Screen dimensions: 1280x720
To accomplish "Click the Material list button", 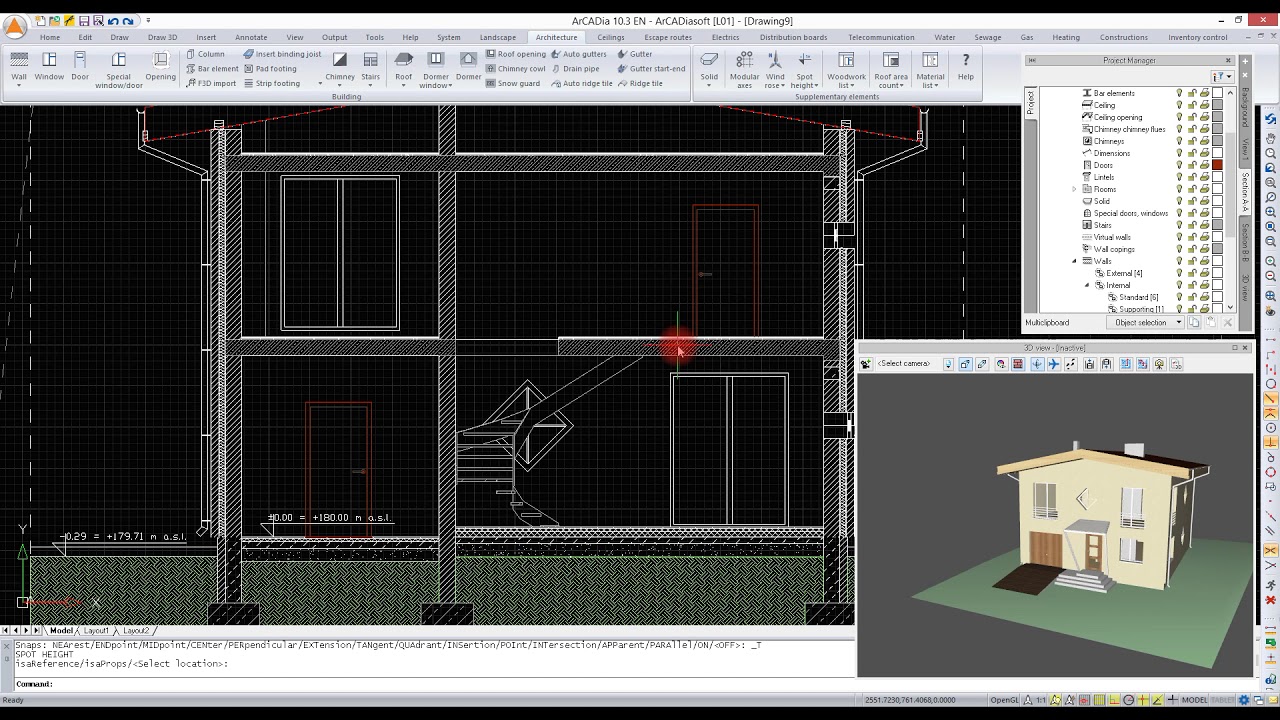I will 930,70.
